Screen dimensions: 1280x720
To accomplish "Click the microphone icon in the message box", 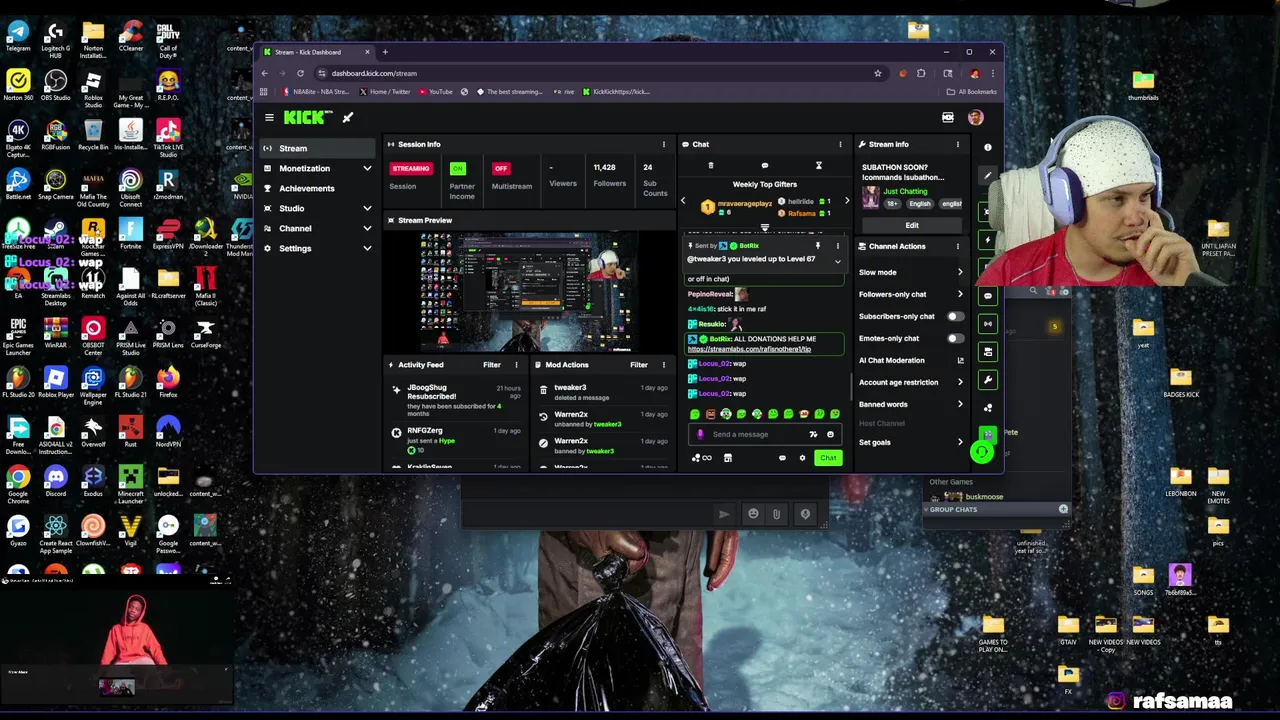I will click(700, 435).
